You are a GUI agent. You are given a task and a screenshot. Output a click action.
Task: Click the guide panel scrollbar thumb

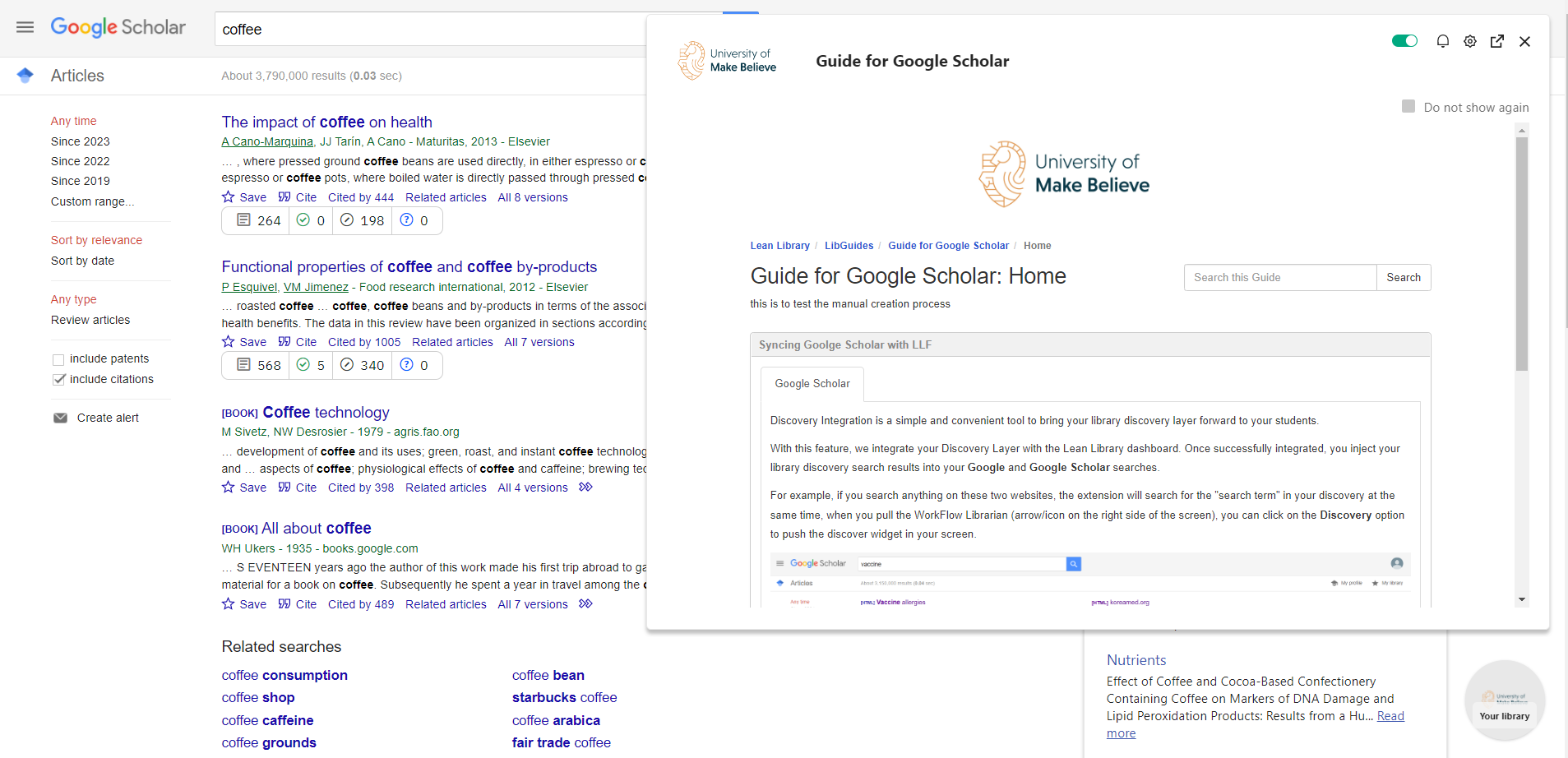1522,253
